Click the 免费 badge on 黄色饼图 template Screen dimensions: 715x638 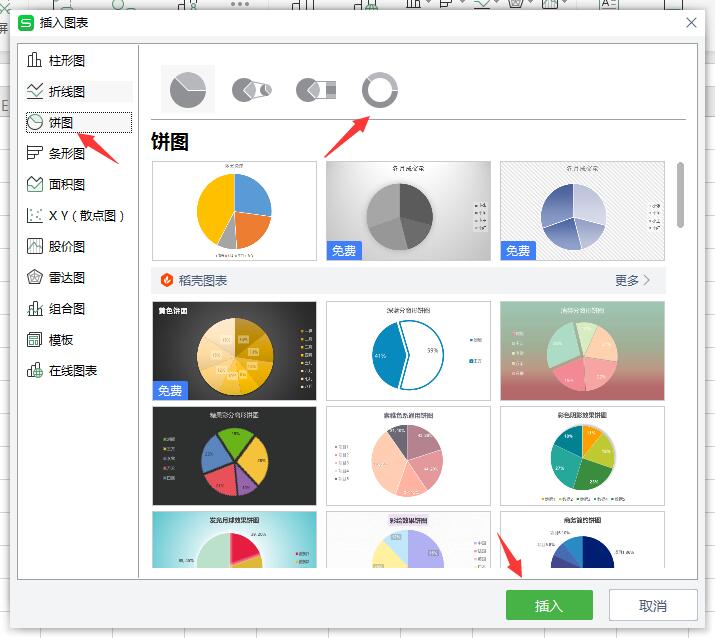170,390
